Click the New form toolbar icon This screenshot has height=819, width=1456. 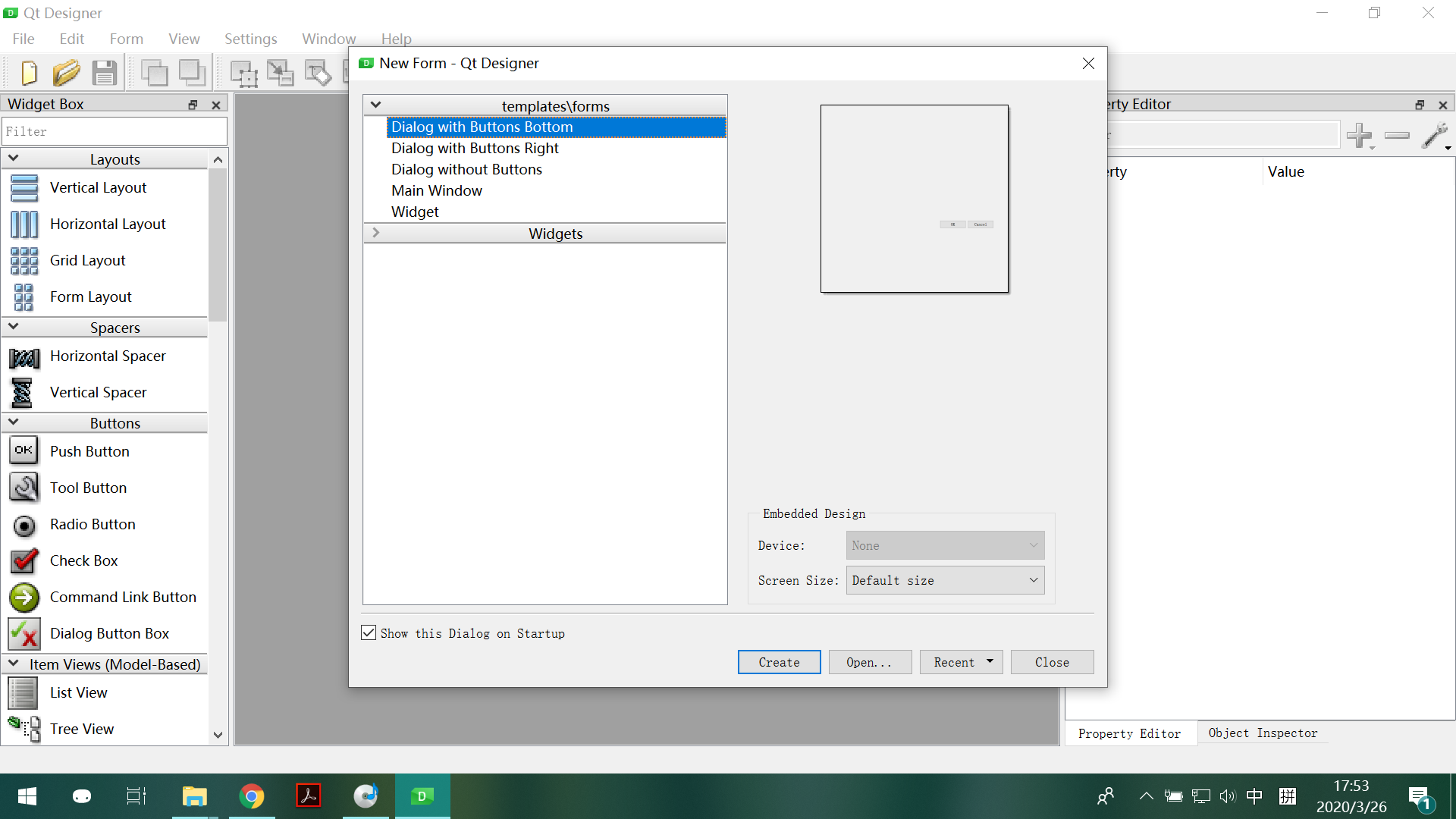[x=29, y=73]
